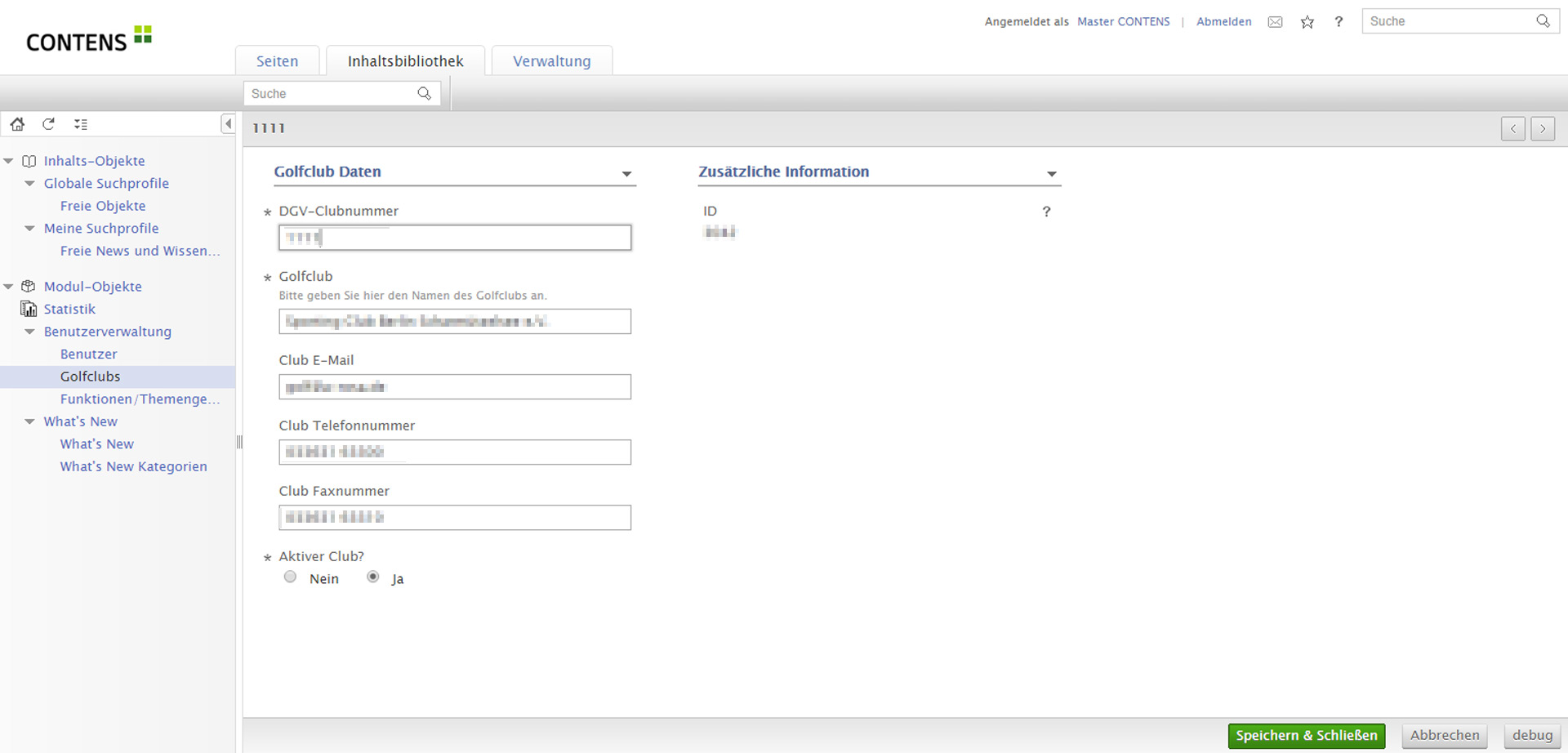The image size is (1568, 753).
Task: Collapse the Benutzerverwaltung tree node
Action: (30, 332)
